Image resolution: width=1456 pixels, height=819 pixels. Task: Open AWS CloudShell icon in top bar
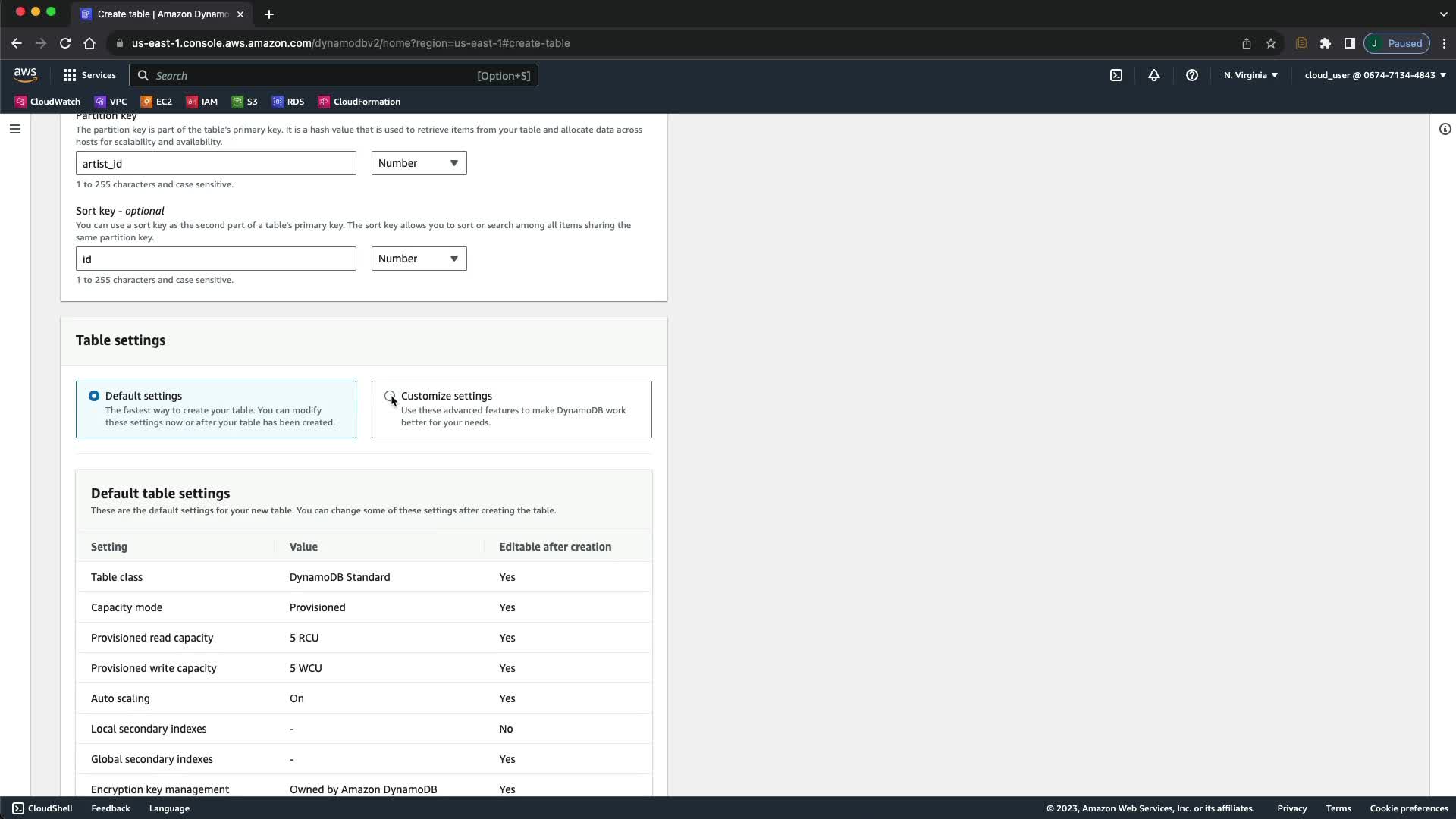coord(1116,75)
